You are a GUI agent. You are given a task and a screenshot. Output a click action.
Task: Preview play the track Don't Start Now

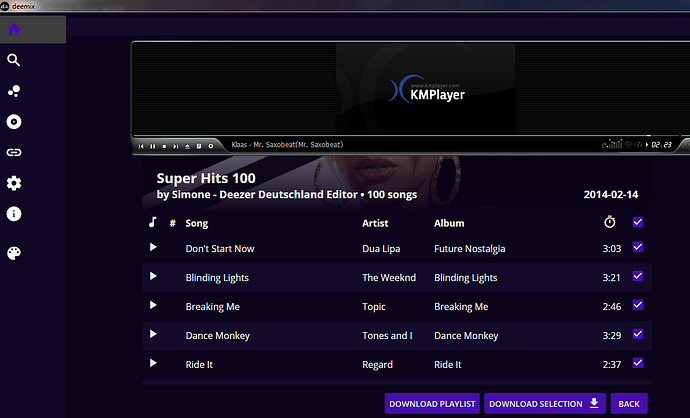[153, 247]
